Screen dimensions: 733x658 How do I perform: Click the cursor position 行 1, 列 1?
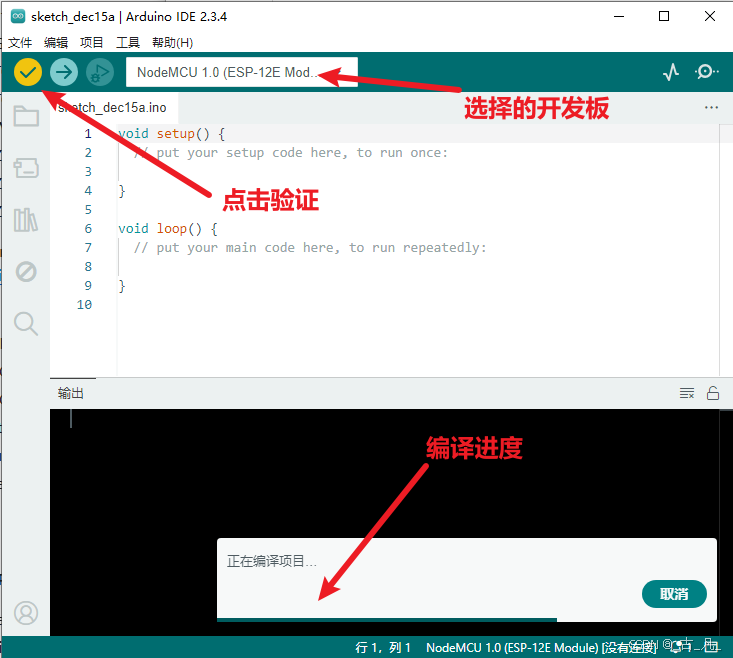pos(383,647)
